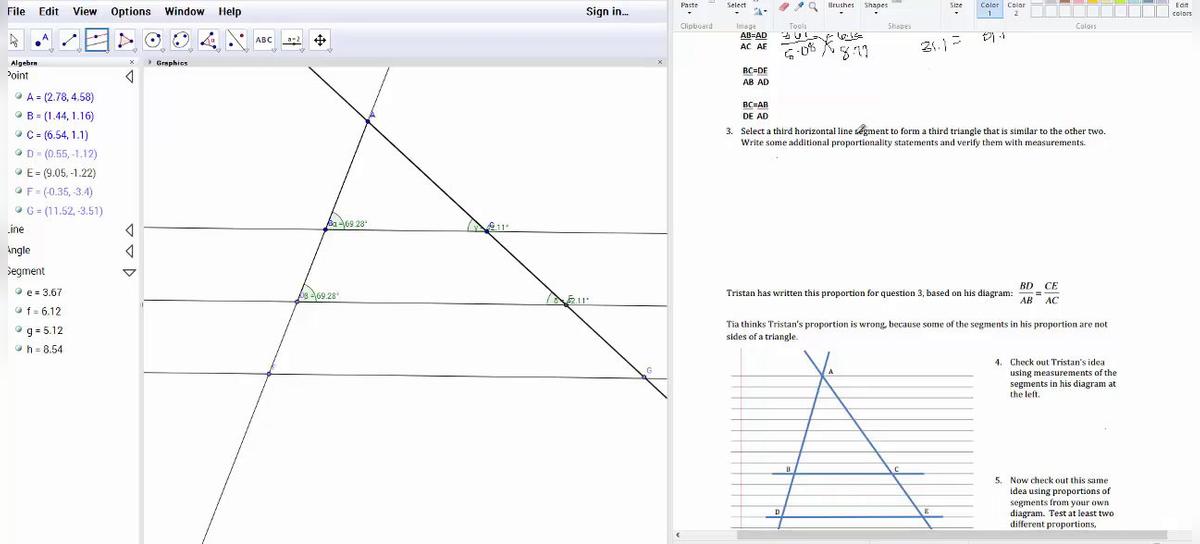Choose Color 2 button in Paint

tap(1016, 9)
